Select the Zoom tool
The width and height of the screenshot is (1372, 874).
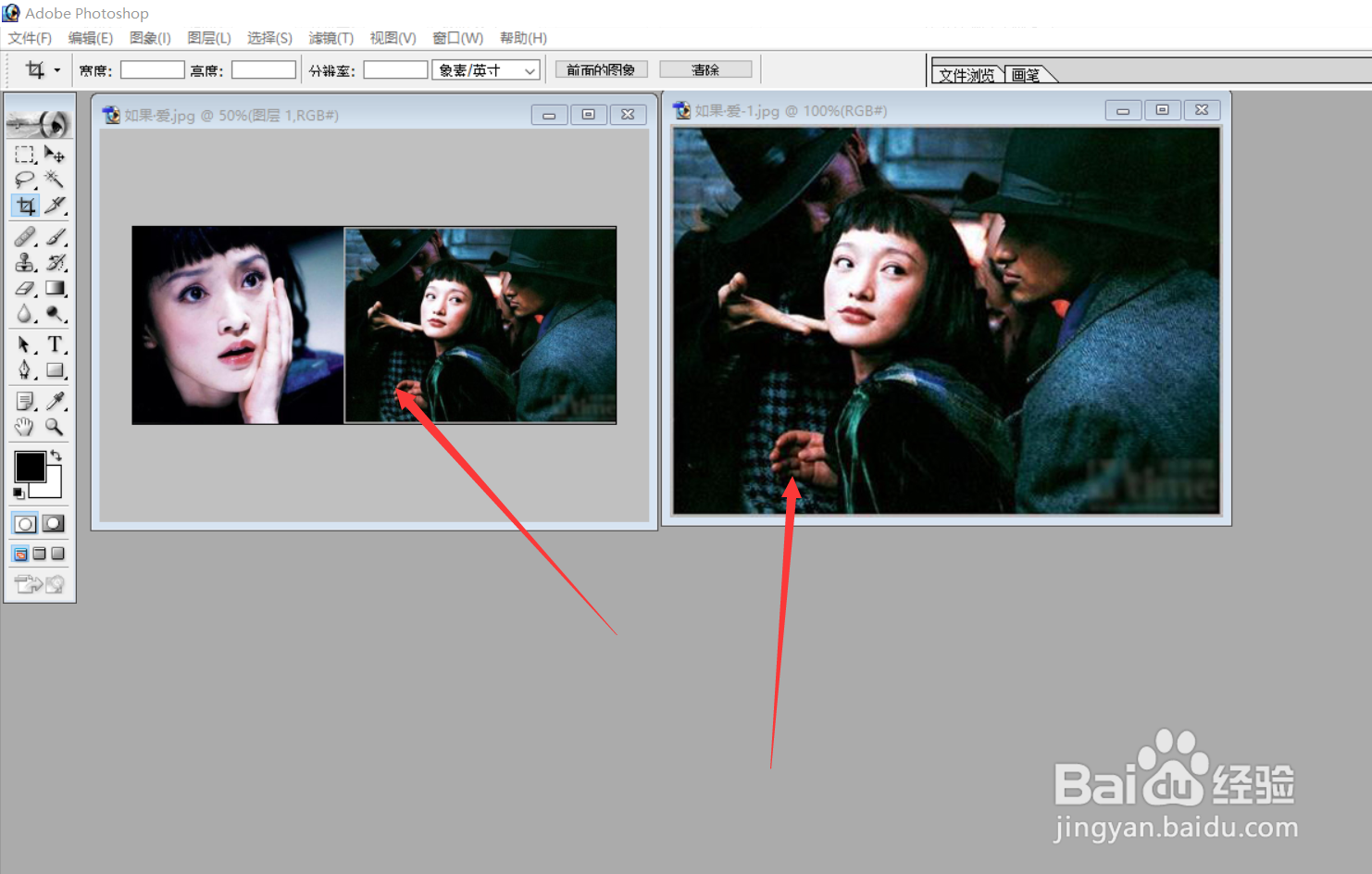coord(55,427)
